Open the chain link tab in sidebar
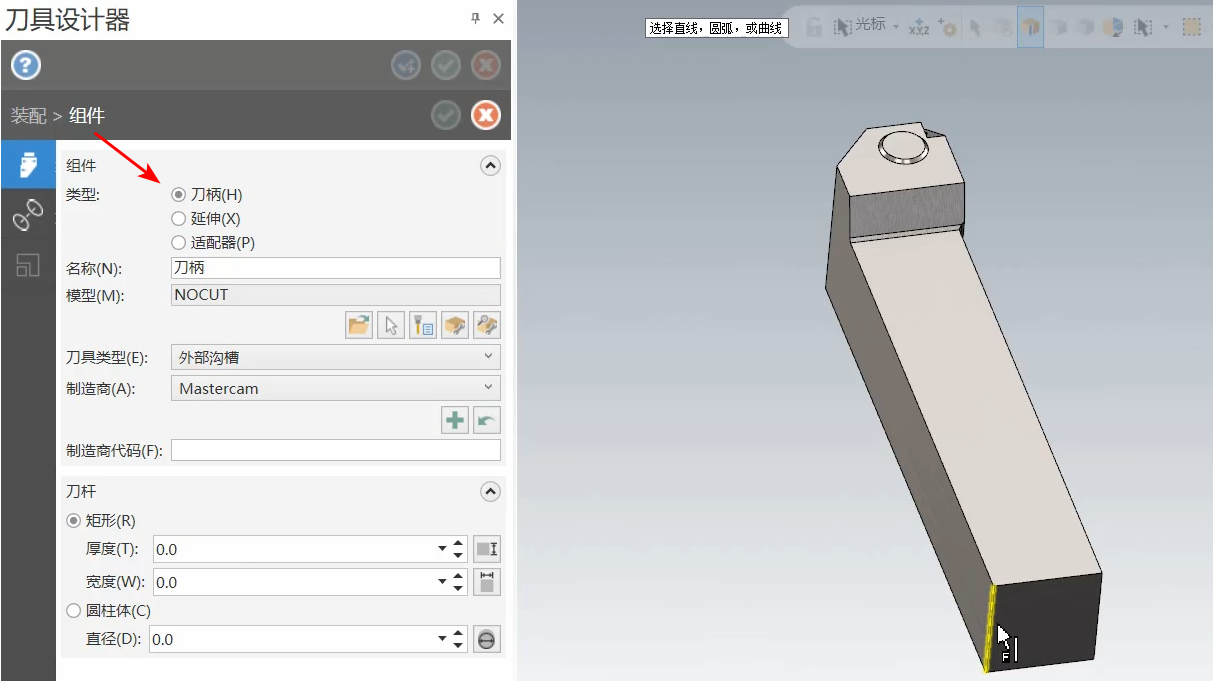 [28, 213]
